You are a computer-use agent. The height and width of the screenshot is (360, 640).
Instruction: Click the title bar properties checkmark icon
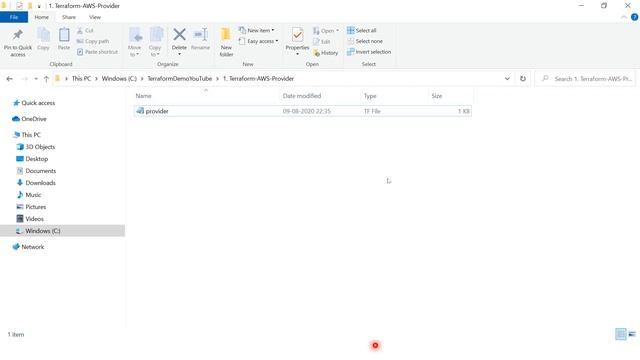click(19, 6)
